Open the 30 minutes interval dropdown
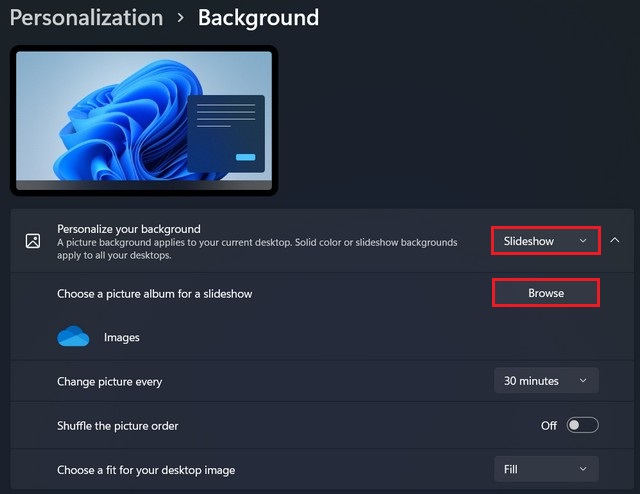 tap(546, 381)
